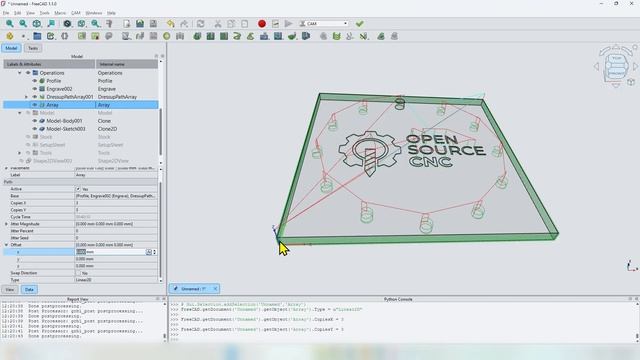Collapse the Model tree group

(20, 113)
